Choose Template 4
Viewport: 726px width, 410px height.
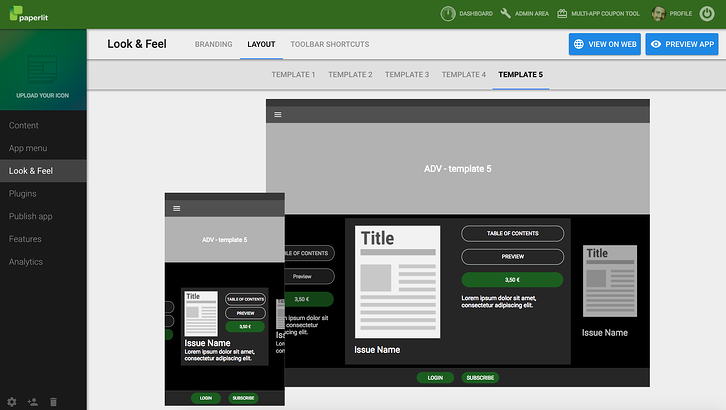tap(463, 75)
